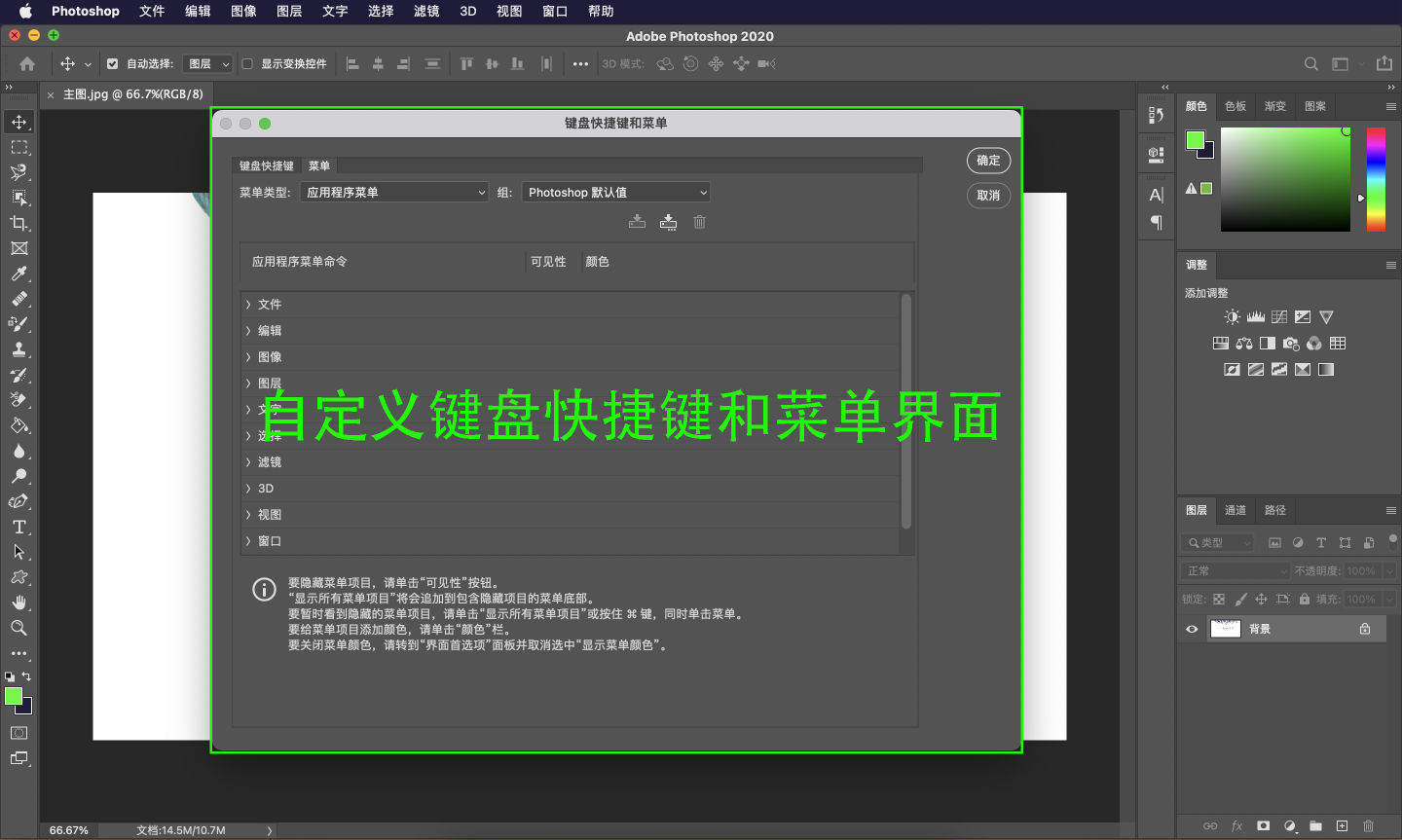Open the 滤镜 menu in the menu bar
Screen dimensions: 1402x840
coord(425,12)
